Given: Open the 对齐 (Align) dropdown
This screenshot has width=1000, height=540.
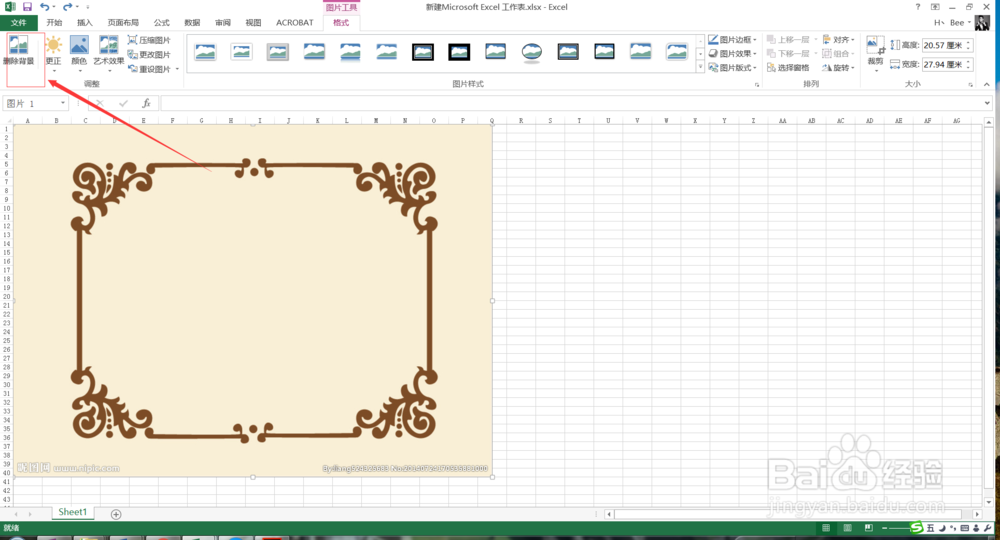Looking at the screenshot, I should (838, 40).
